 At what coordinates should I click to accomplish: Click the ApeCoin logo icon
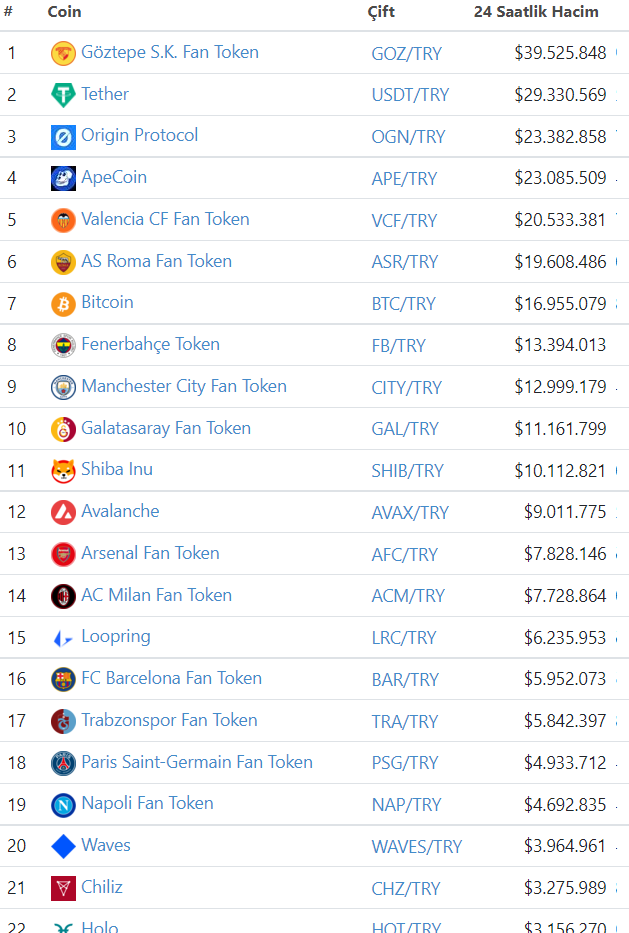[x=63, y=178]
